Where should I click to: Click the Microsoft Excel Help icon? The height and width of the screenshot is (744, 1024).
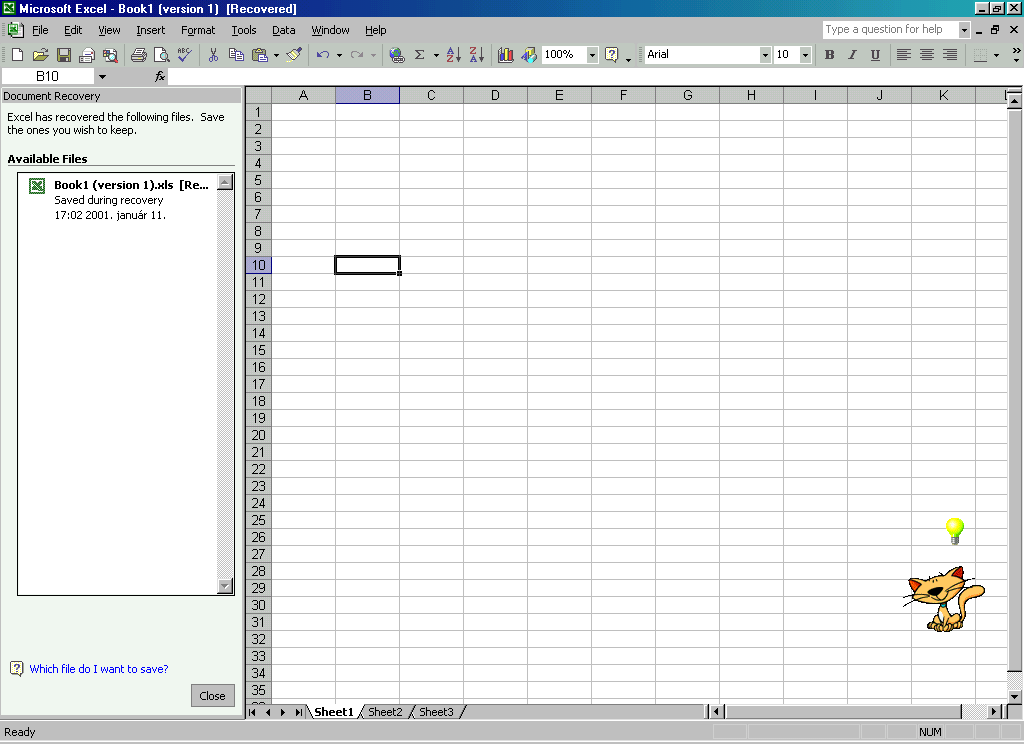pos(611,55)
